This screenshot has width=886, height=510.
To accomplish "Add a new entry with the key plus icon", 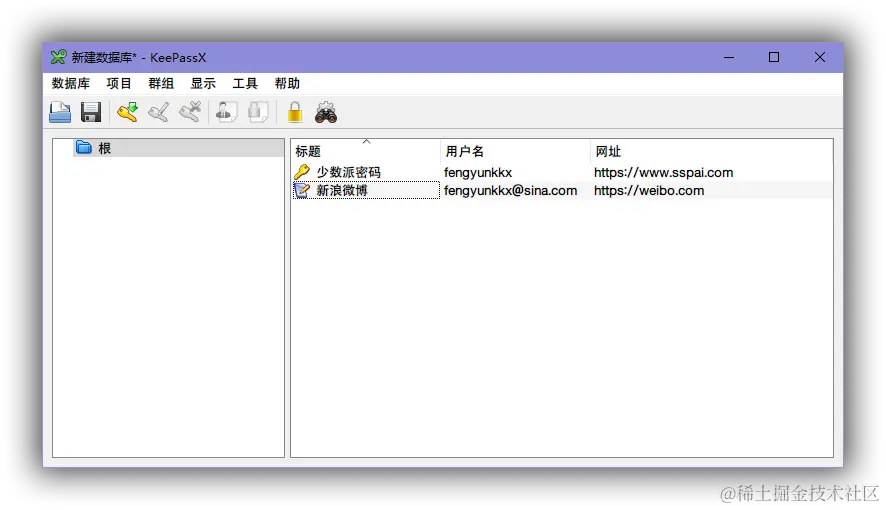I will pyautogui.click(x=128, y=112).
